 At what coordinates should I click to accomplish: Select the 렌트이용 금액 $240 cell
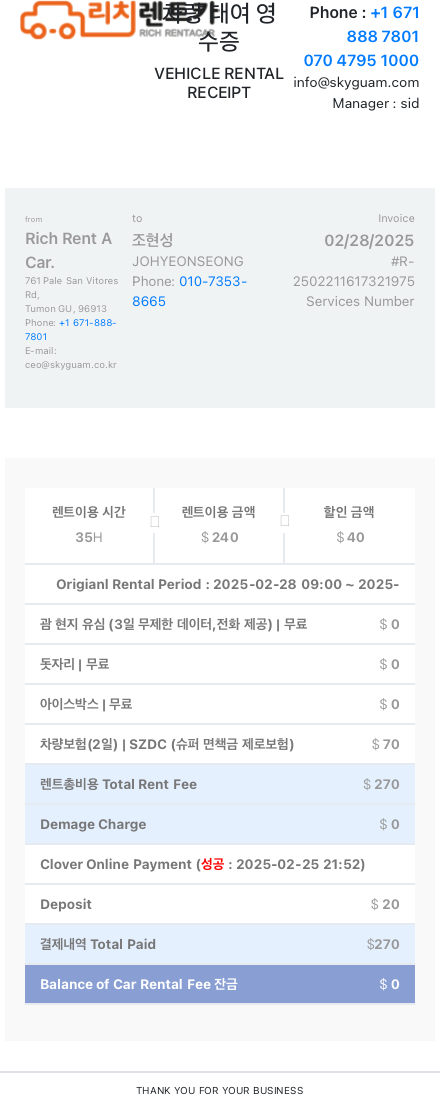(x=219, y=525)
